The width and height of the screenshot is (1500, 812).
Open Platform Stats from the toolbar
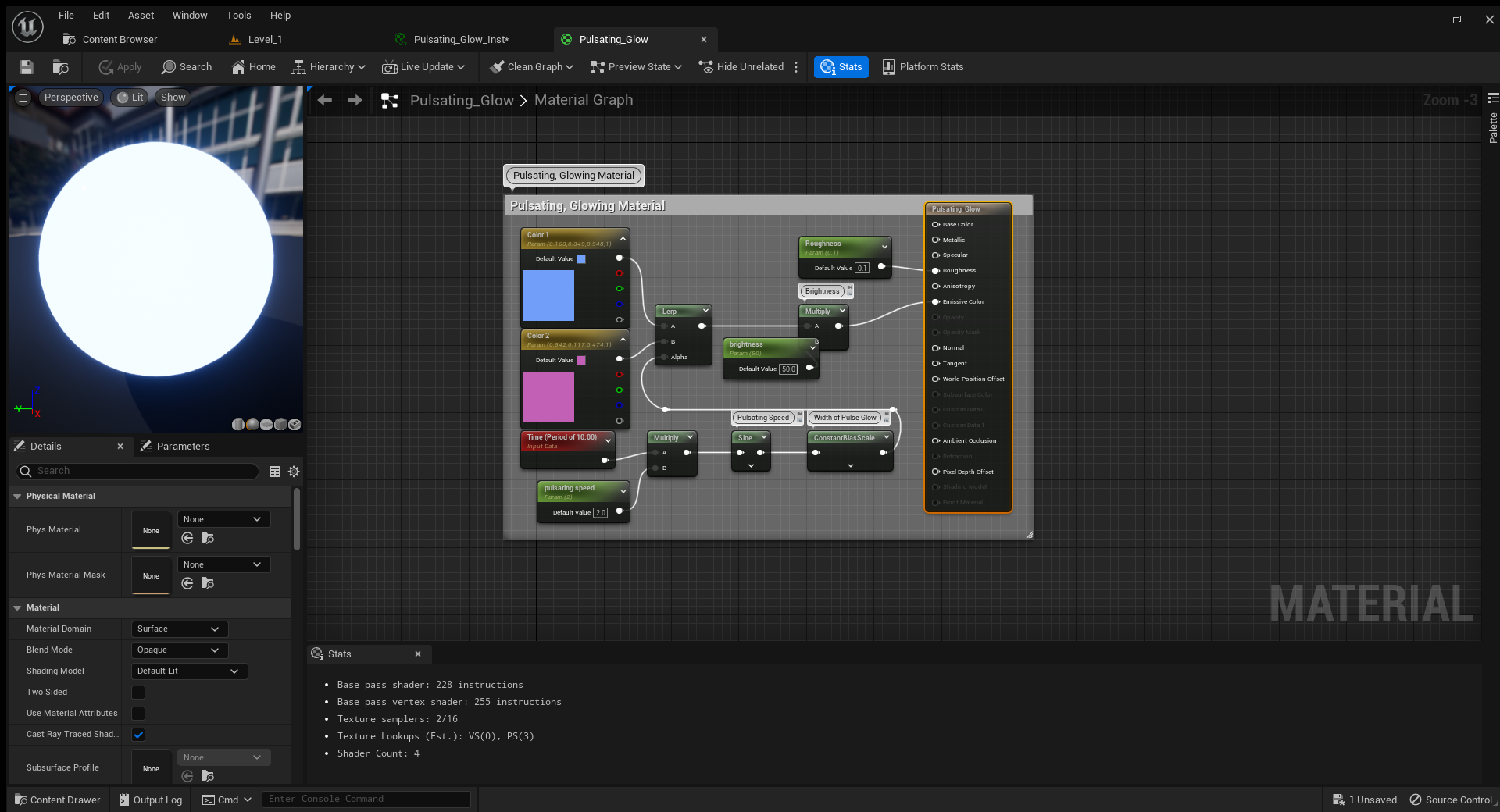923,67
